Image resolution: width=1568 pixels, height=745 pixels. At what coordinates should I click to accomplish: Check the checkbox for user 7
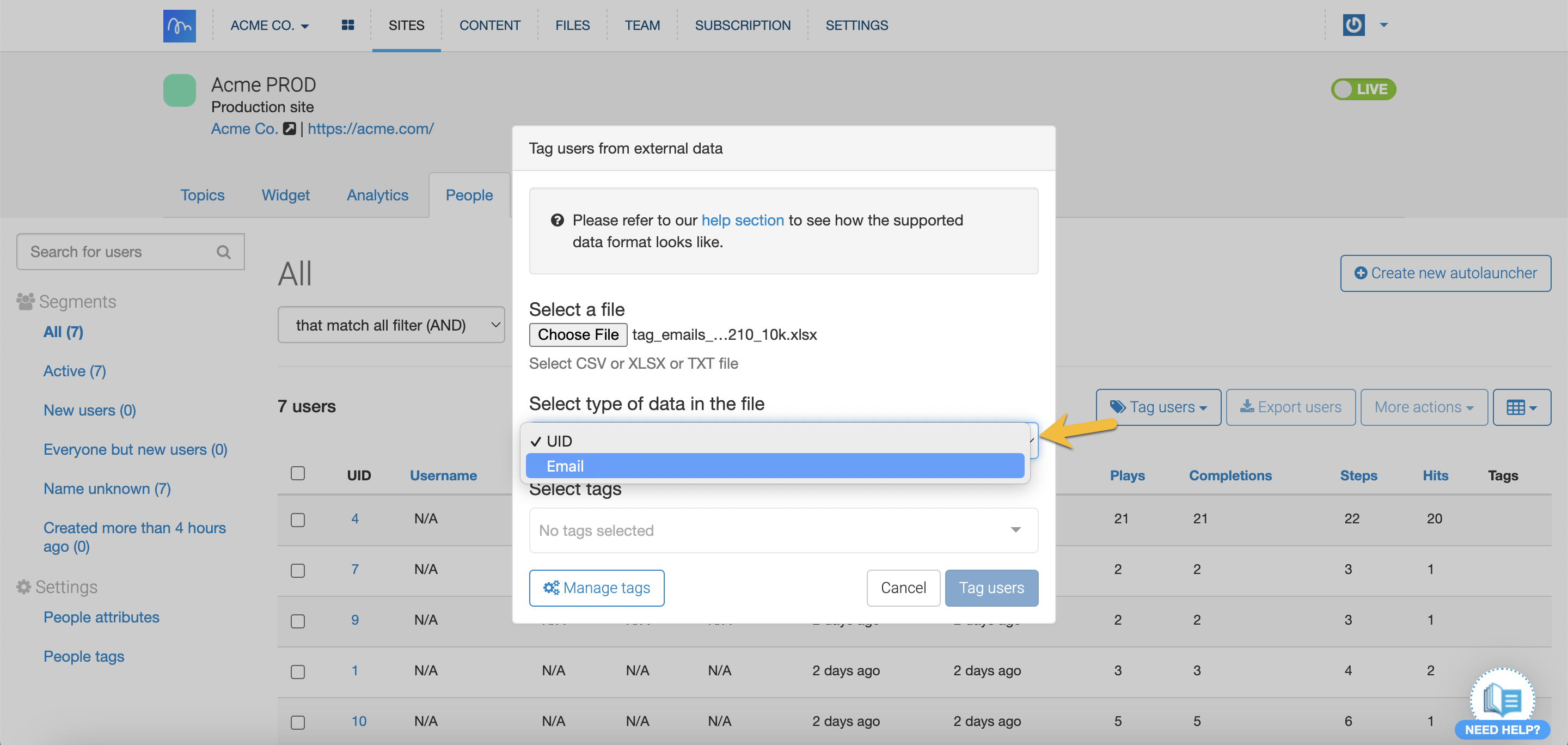coord(298,570)
